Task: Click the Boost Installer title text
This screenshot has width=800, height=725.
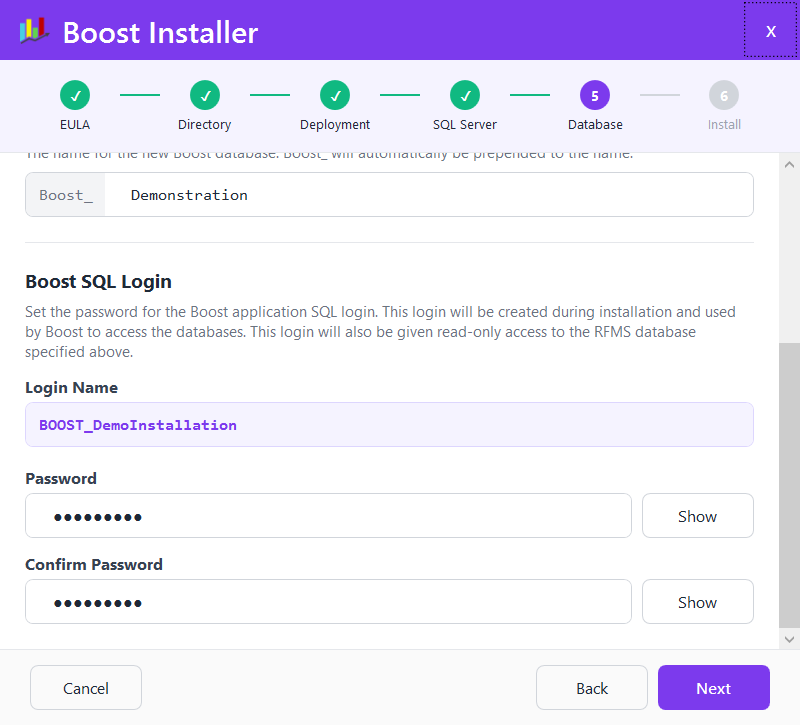Action: [160, 33]
